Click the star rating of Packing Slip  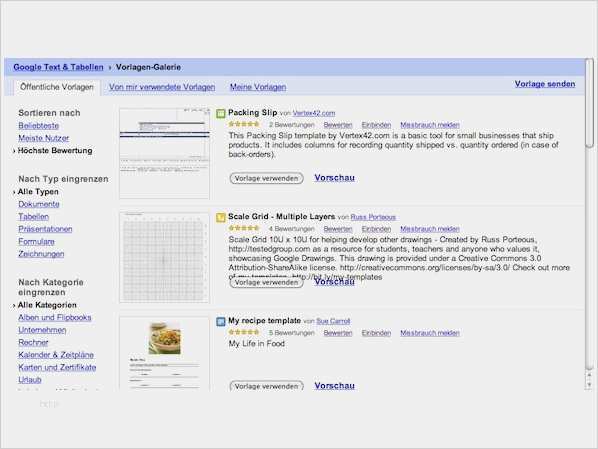click(244, 124)
